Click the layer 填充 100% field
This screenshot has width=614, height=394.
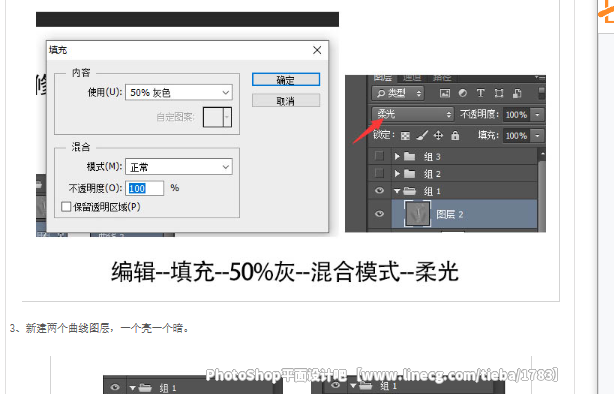[516, 136]
